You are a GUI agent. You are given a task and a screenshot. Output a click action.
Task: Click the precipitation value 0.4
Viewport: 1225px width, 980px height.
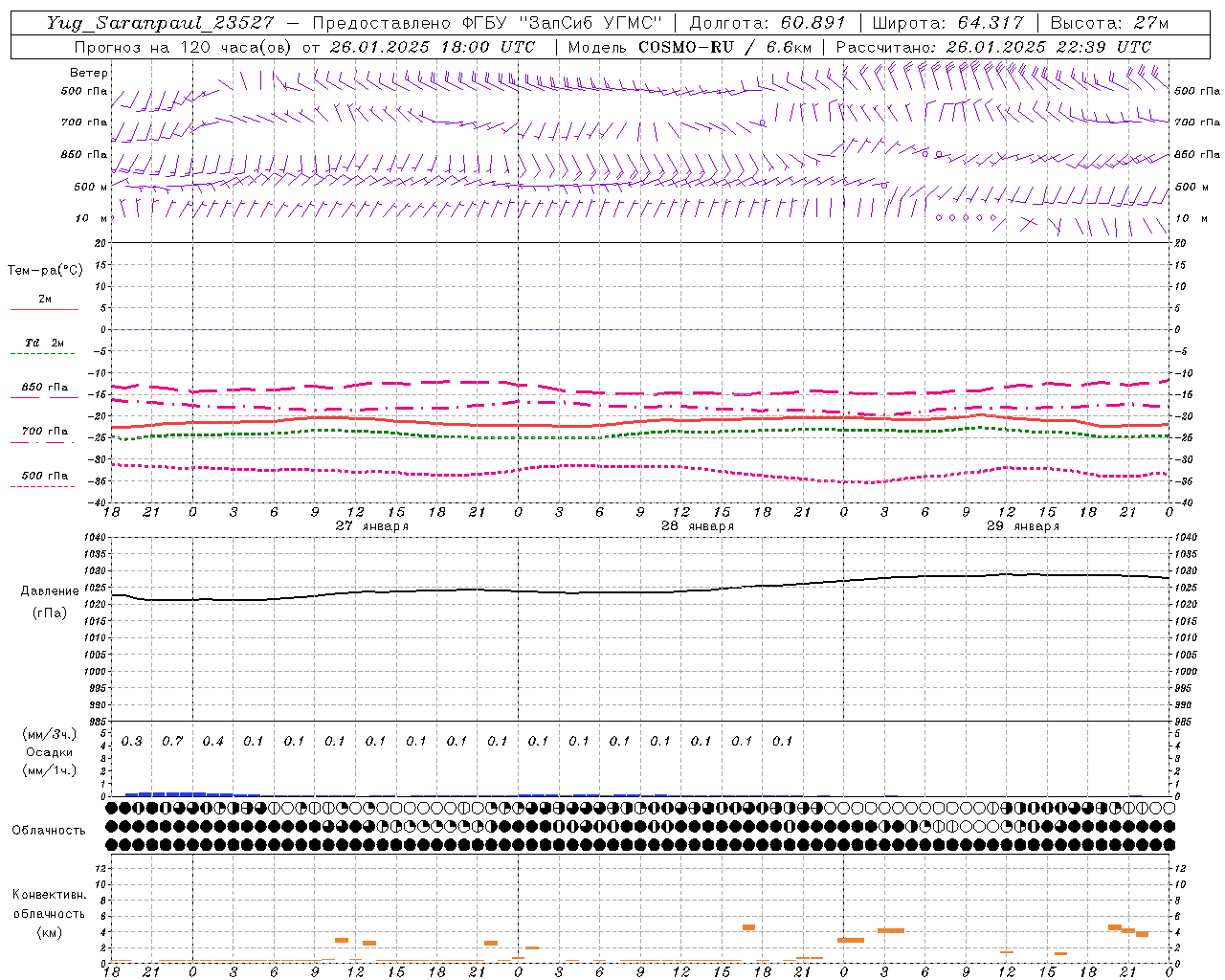coord(212,742)
